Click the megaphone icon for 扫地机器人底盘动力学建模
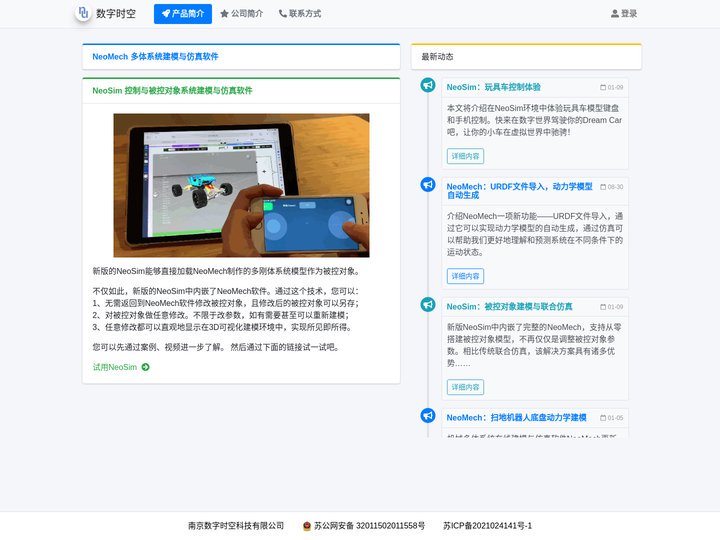Screen dimensions: 720x540 (428, 416)
